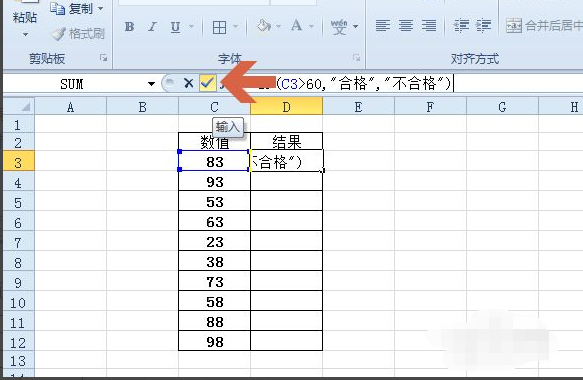
Task: Open the phonetic guide dropdown arrow
Action: 355,26
